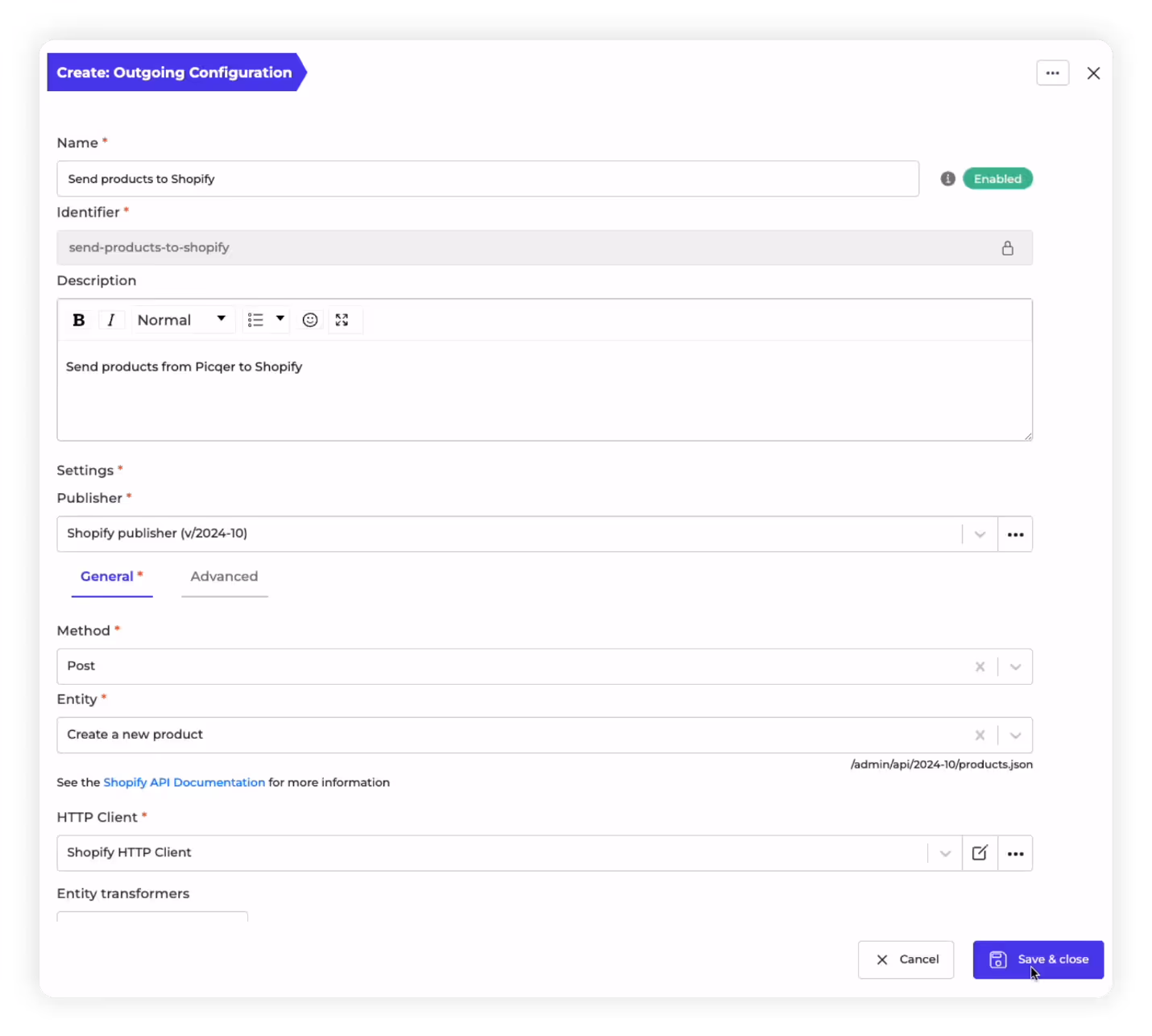Edit the Name input field
The width and height of the screenshot is (1152, 1036).
pyautogui.click(x=487, y=179)
